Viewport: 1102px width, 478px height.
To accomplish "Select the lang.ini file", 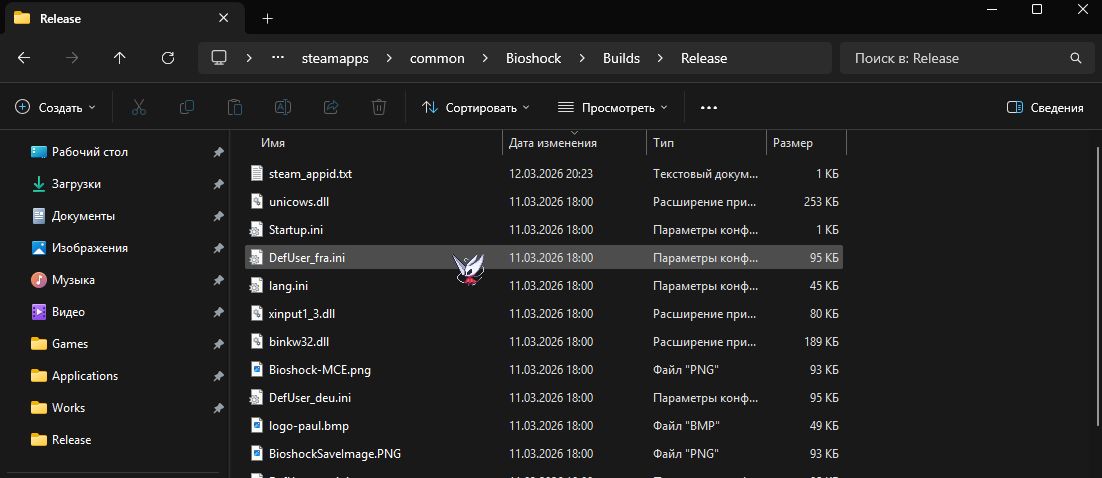I will click(x=544, y=285).
